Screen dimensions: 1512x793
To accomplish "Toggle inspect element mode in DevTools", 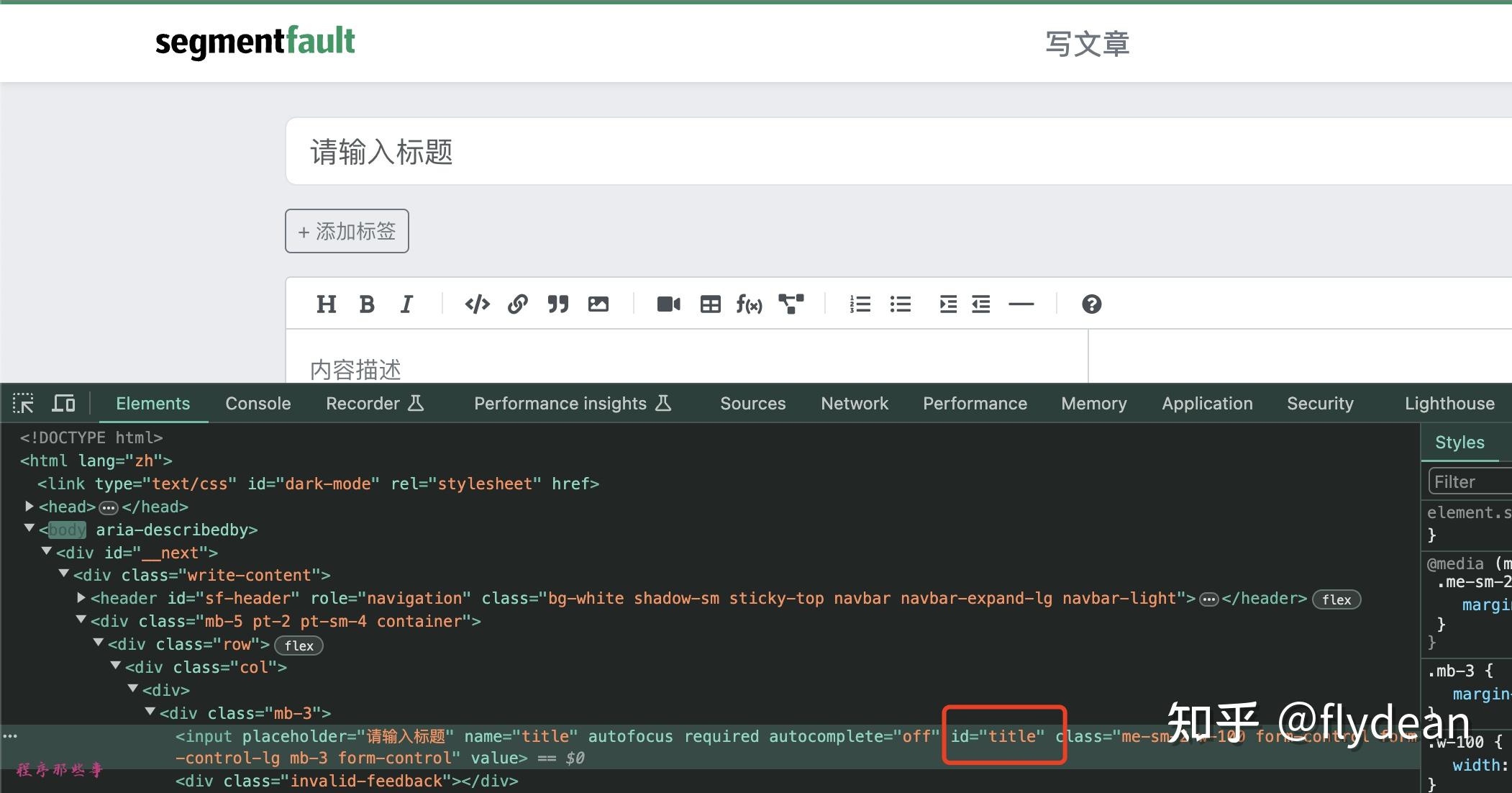I will tap(23, 403).
